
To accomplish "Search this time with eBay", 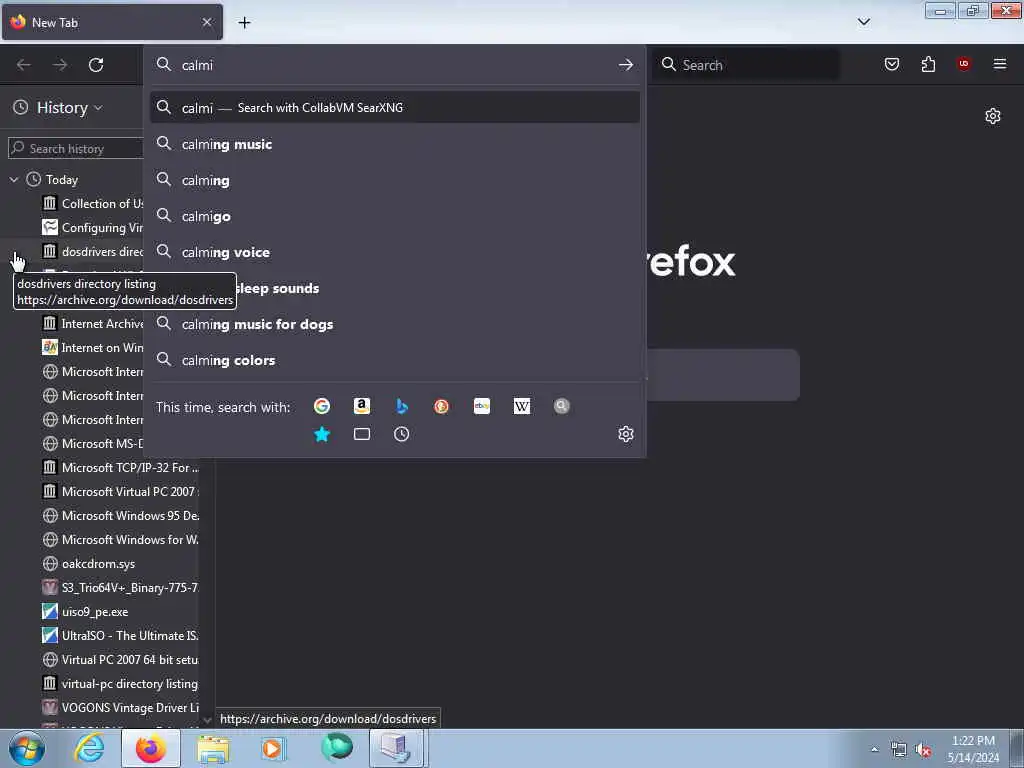I will click(x=482, y=406).
